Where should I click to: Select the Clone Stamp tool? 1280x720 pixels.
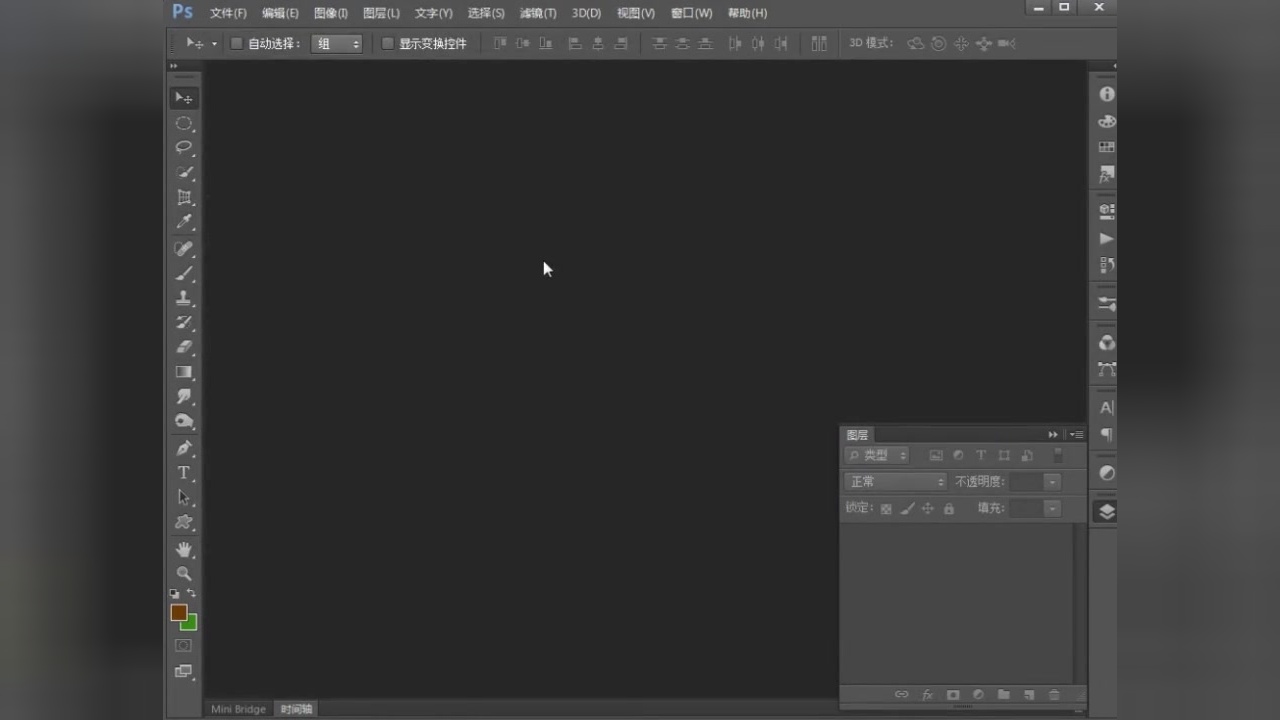click(184, 298)
